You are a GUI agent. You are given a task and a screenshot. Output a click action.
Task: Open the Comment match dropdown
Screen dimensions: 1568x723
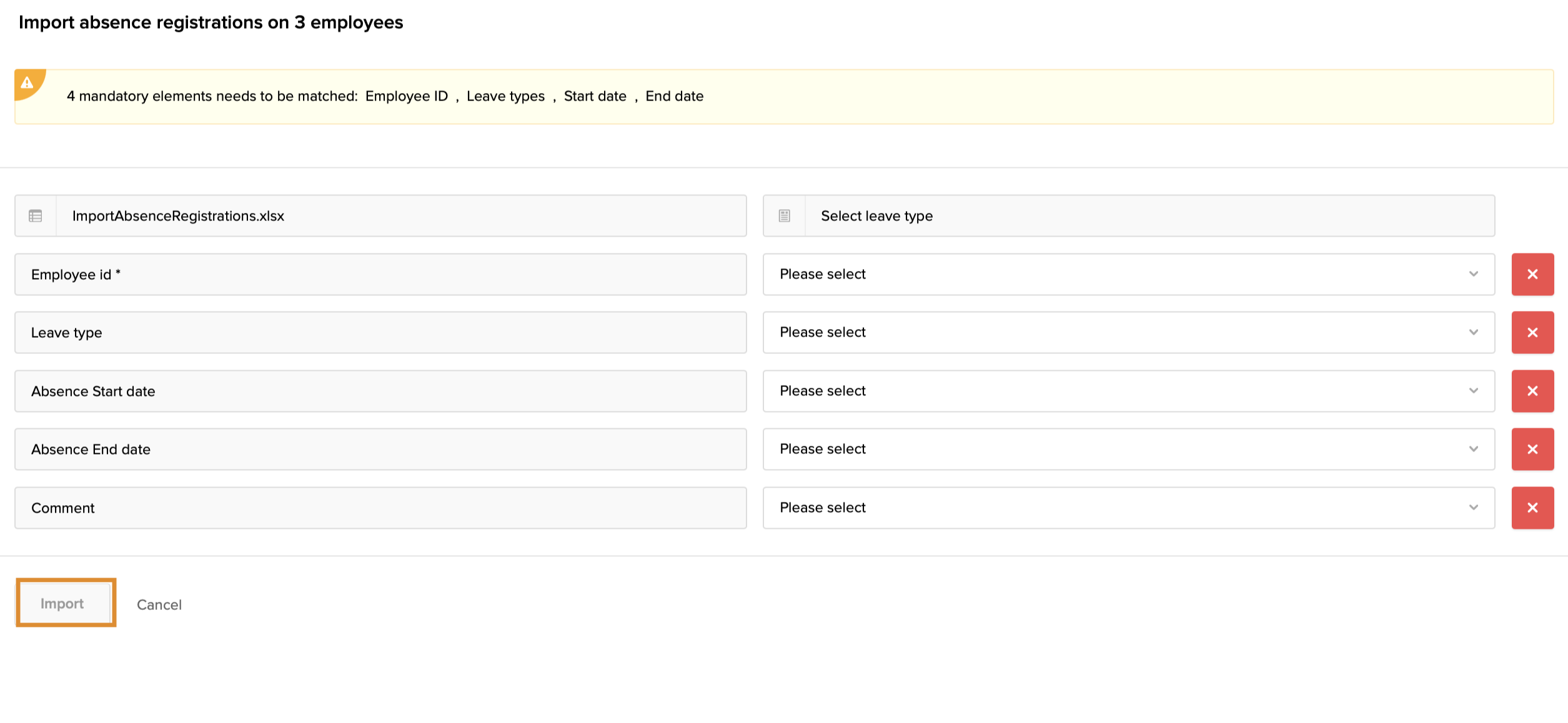(1128, 508)
